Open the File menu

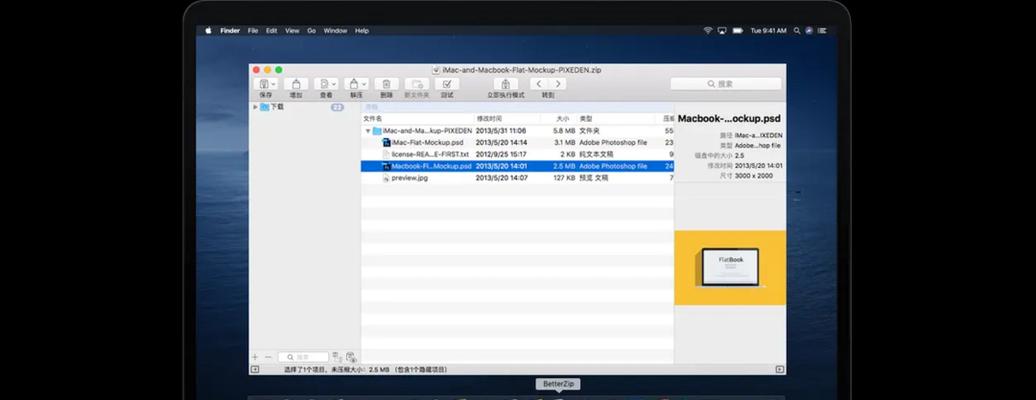(253, 30)
